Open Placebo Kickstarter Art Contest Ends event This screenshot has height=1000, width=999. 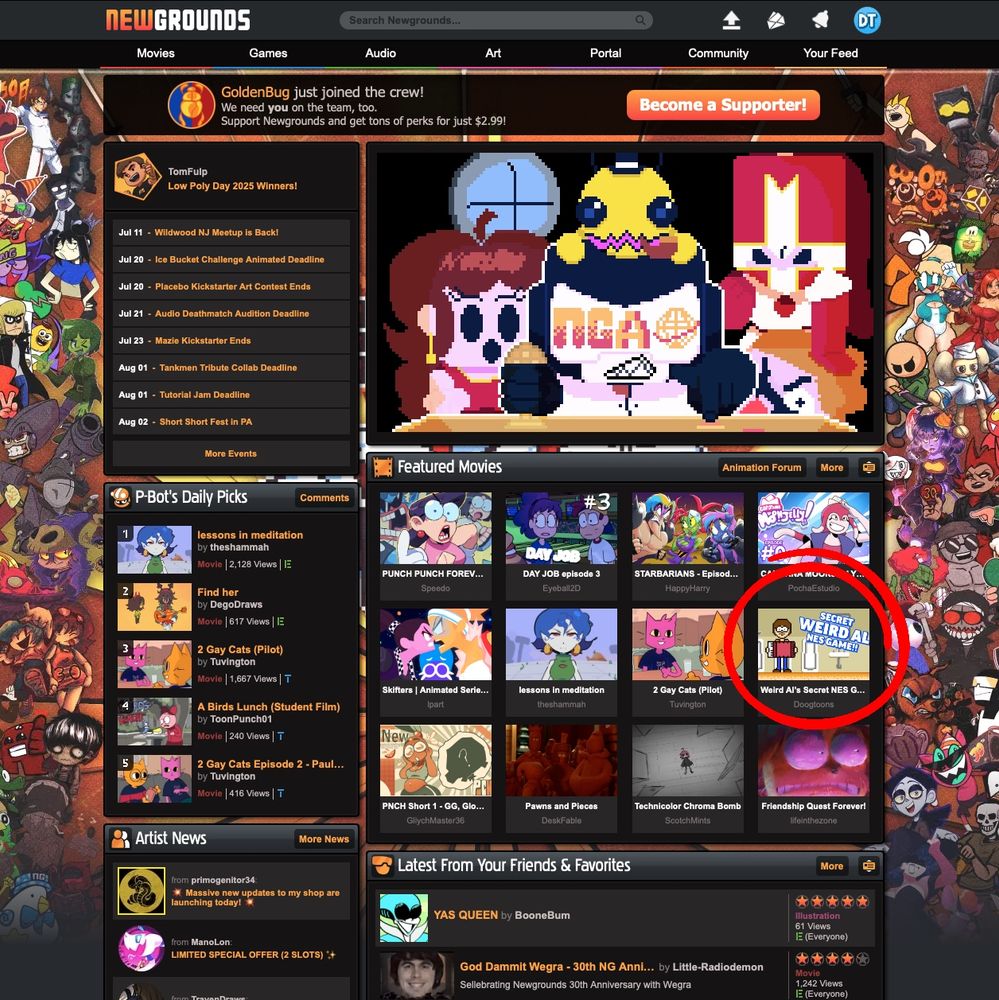(233, 286)
